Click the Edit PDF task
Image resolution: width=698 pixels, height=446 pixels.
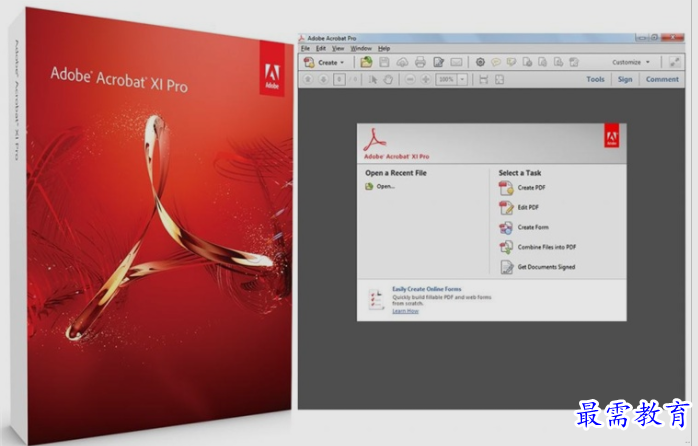coord(519,207)
